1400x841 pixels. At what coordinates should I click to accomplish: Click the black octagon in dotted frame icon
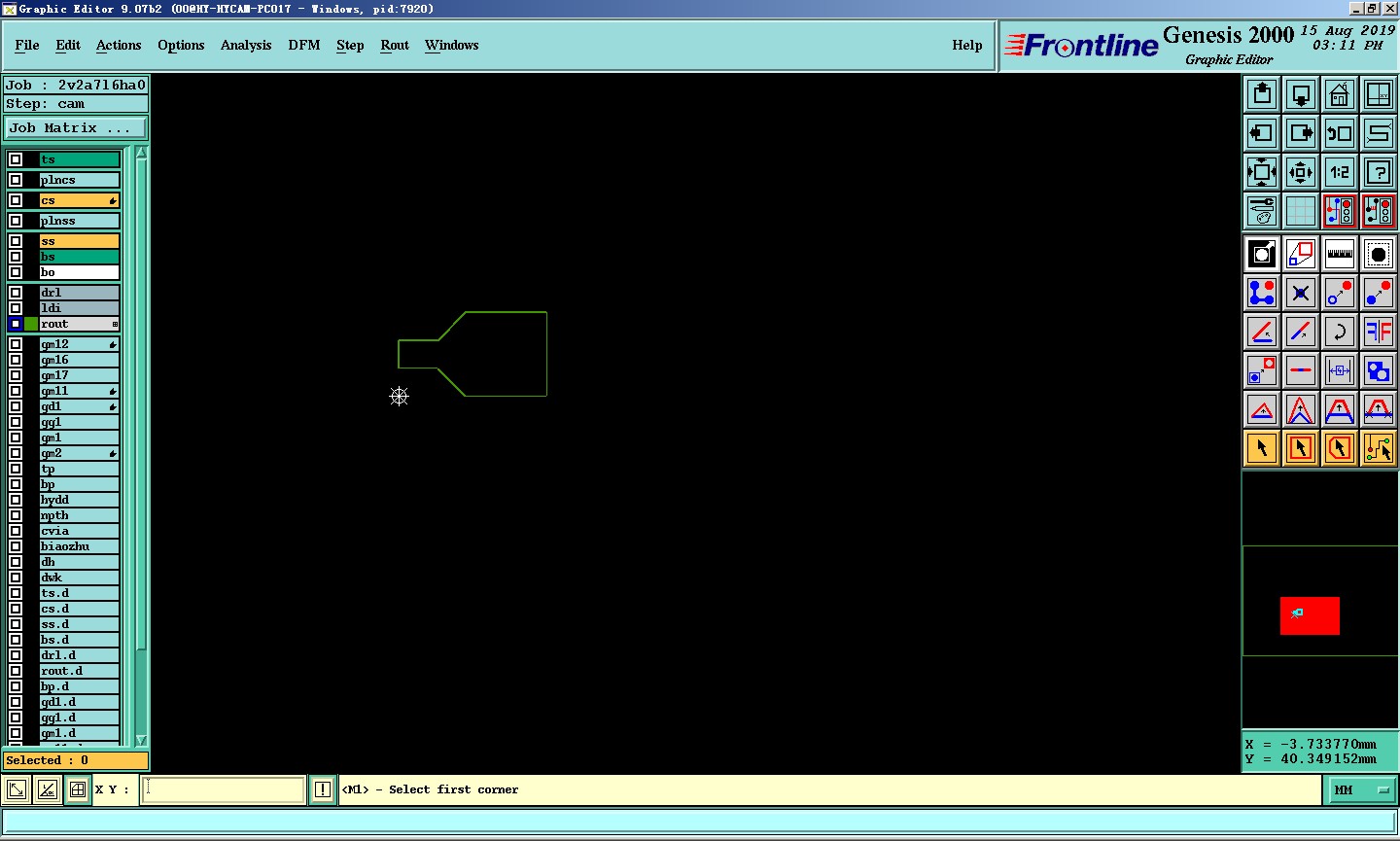click(1379, 254)
